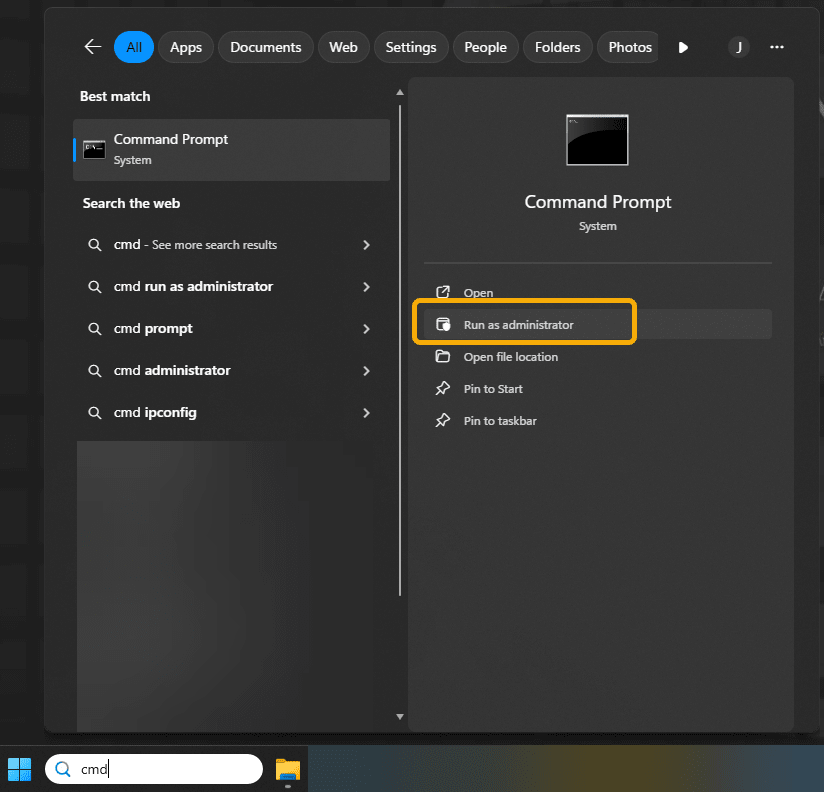
Task: Open the J user account icon
Action: (x=739, y=47)
